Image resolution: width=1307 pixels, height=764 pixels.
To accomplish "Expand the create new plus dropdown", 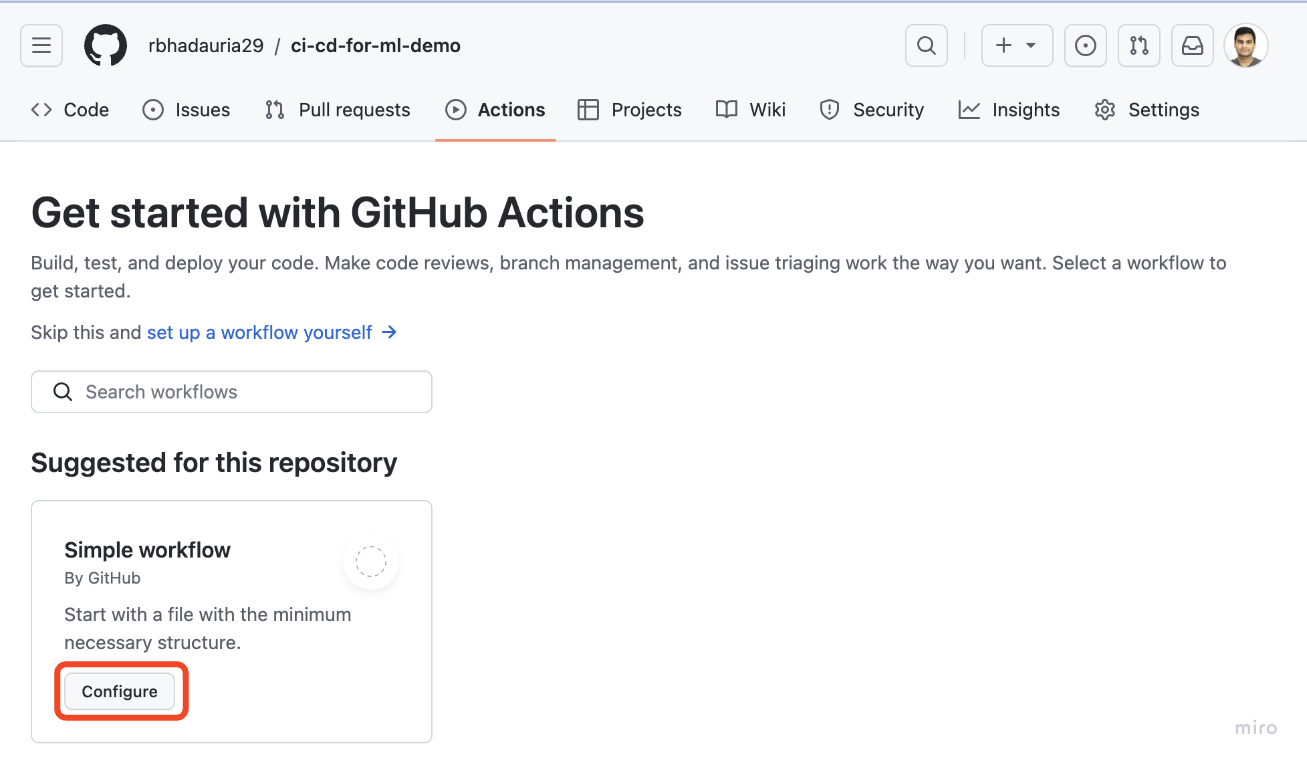I will (1017, 46).
